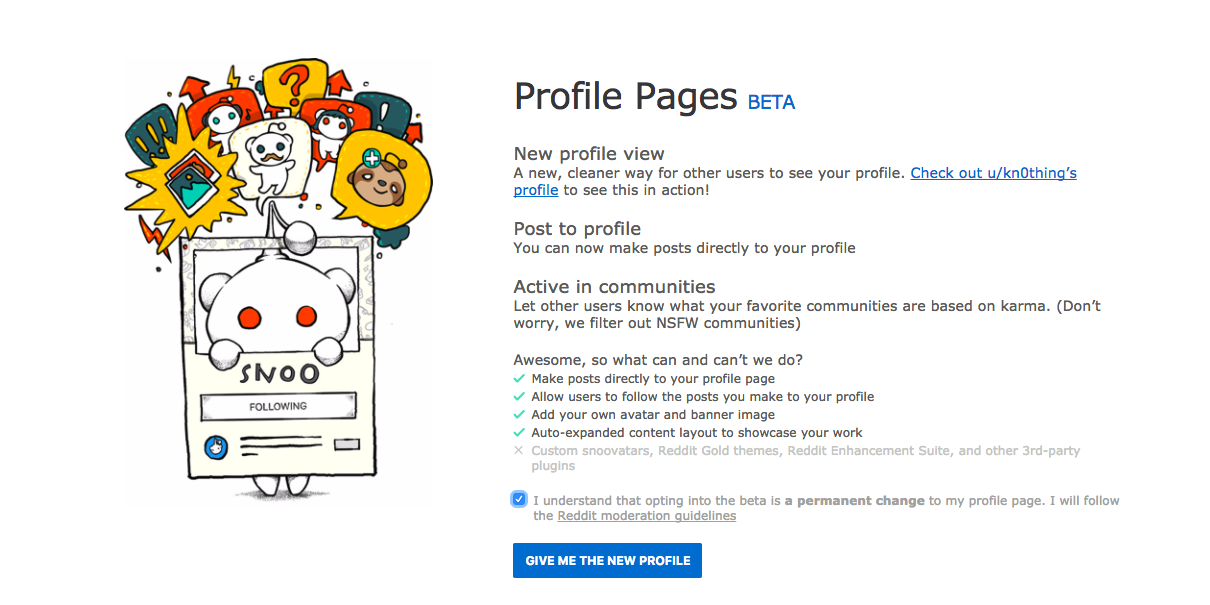The image size is (1210, 605).
Task: Open the Reddit moderation guidelines link
Action: pos(646,515)
